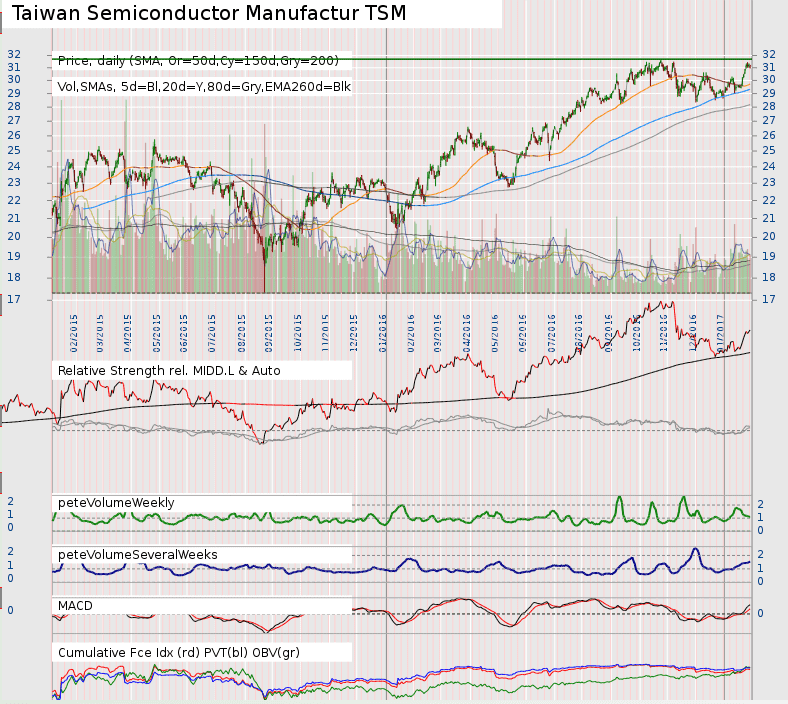Image resolution: width=788 pixels, height=704 pixels.
Task: Click the green horizontal resistance line near 31.6
Action: [x=402, y=59]
